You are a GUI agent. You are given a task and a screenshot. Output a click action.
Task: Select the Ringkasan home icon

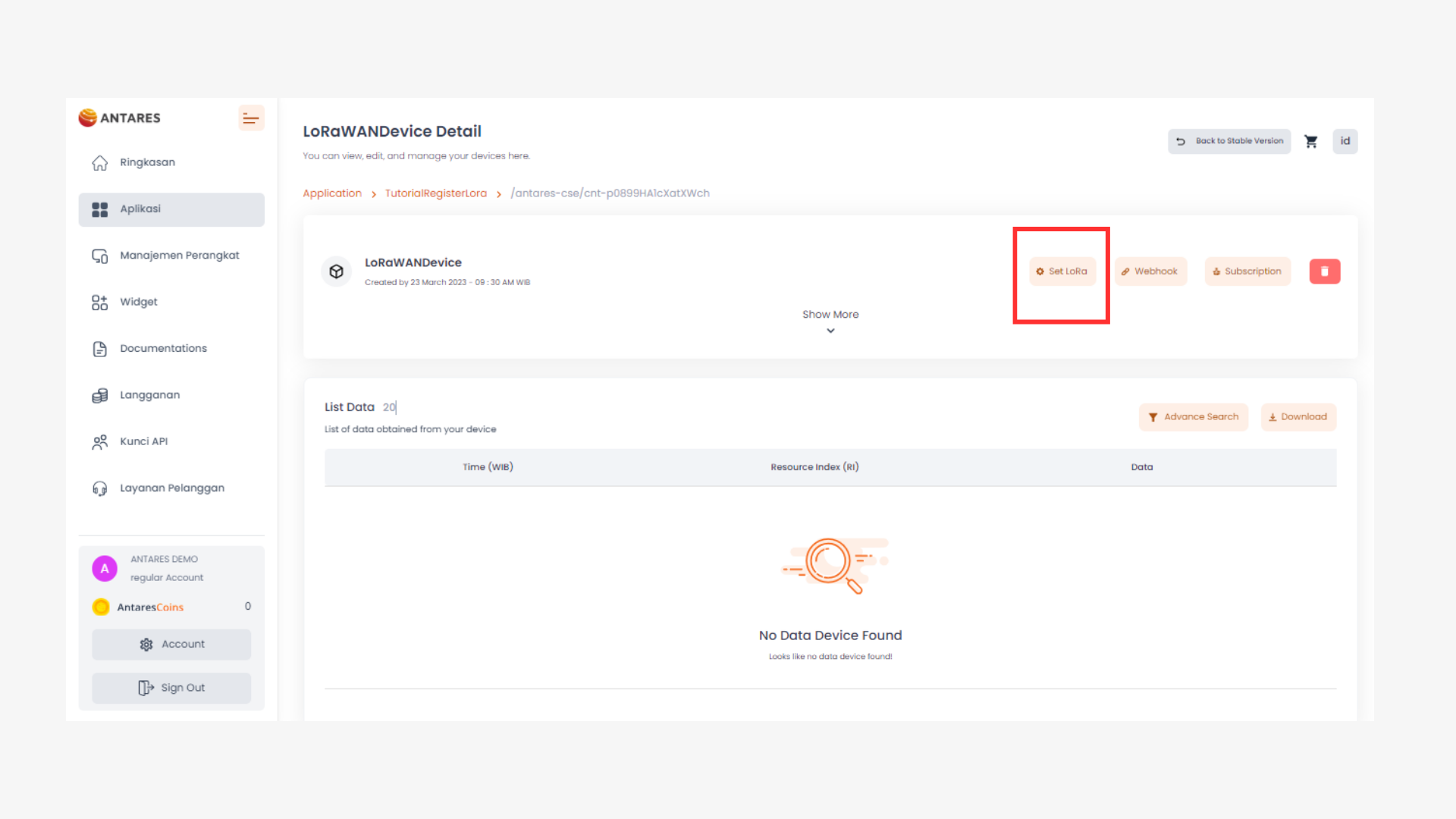[x=99, y=162]
